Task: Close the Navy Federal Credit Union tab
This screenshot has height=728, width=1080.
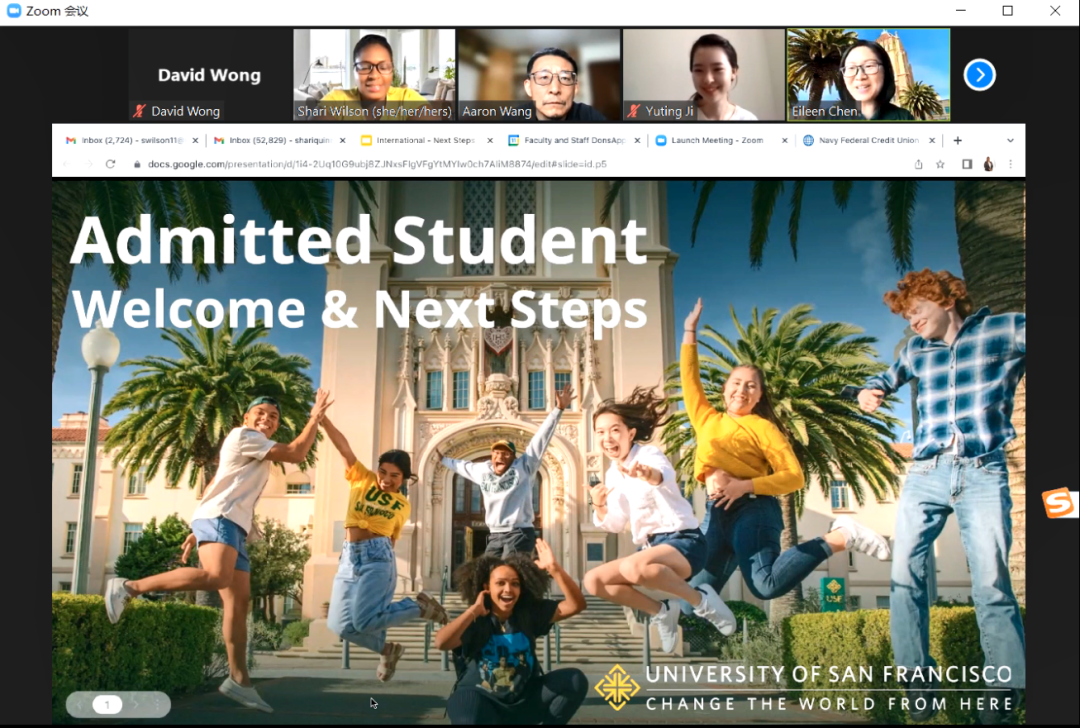Action: [932, 141]
